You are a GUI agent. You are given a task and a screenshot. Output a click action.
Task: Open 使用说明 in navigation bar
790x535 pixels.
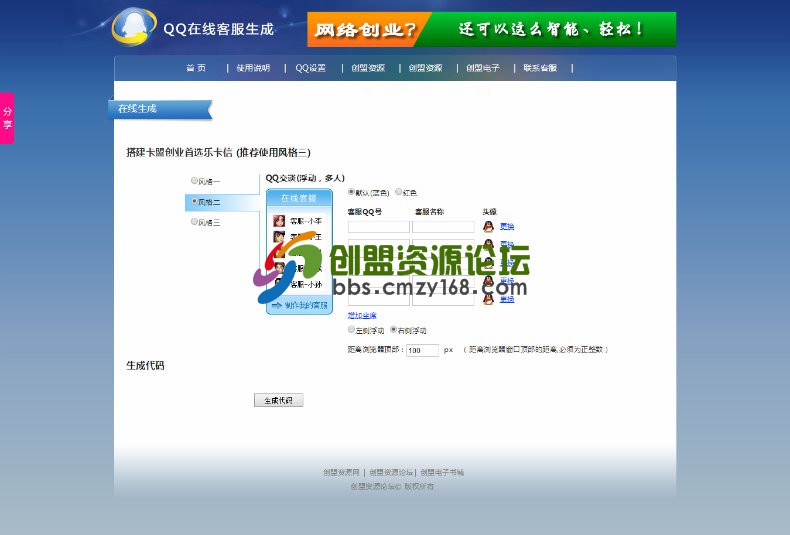(253, 68)
